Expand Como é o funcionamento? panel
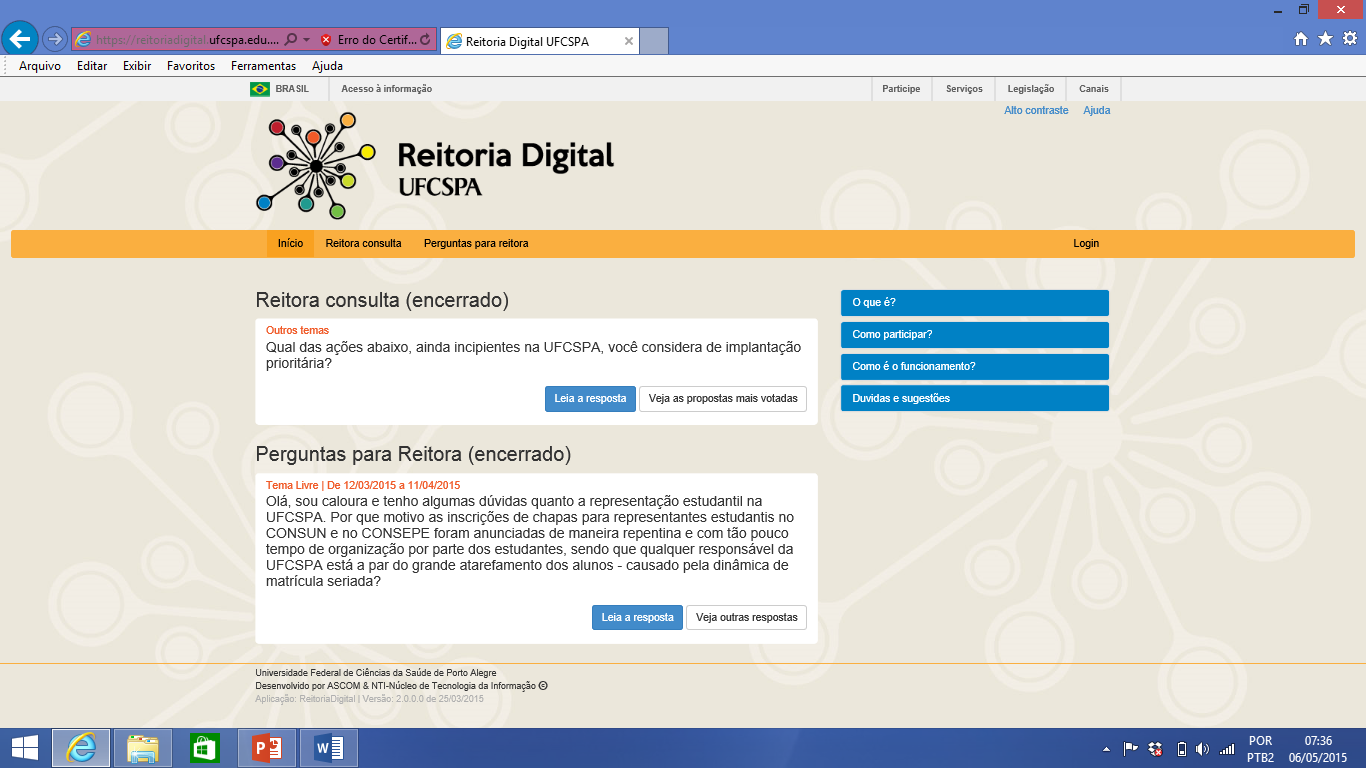The image size is (1366, 768). coord(975,366)
